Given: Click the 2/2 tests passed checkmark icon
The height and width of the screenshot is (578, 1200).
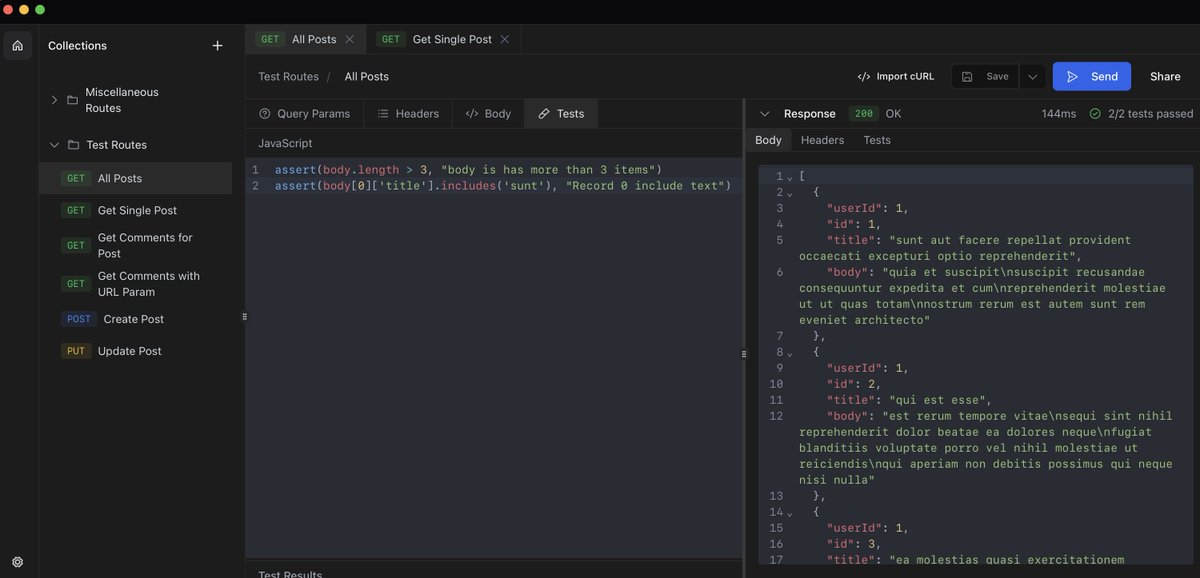Looking at the screenshot, I should [1095, 114].
